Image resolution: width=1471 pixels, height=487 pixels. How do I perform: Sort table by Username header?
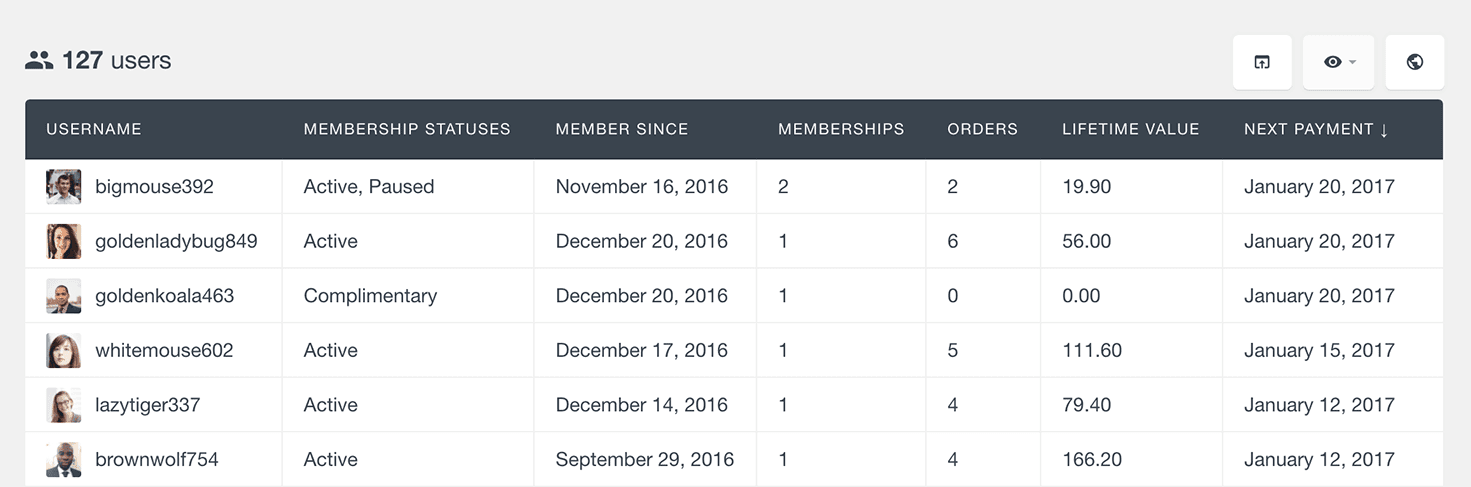94,129
